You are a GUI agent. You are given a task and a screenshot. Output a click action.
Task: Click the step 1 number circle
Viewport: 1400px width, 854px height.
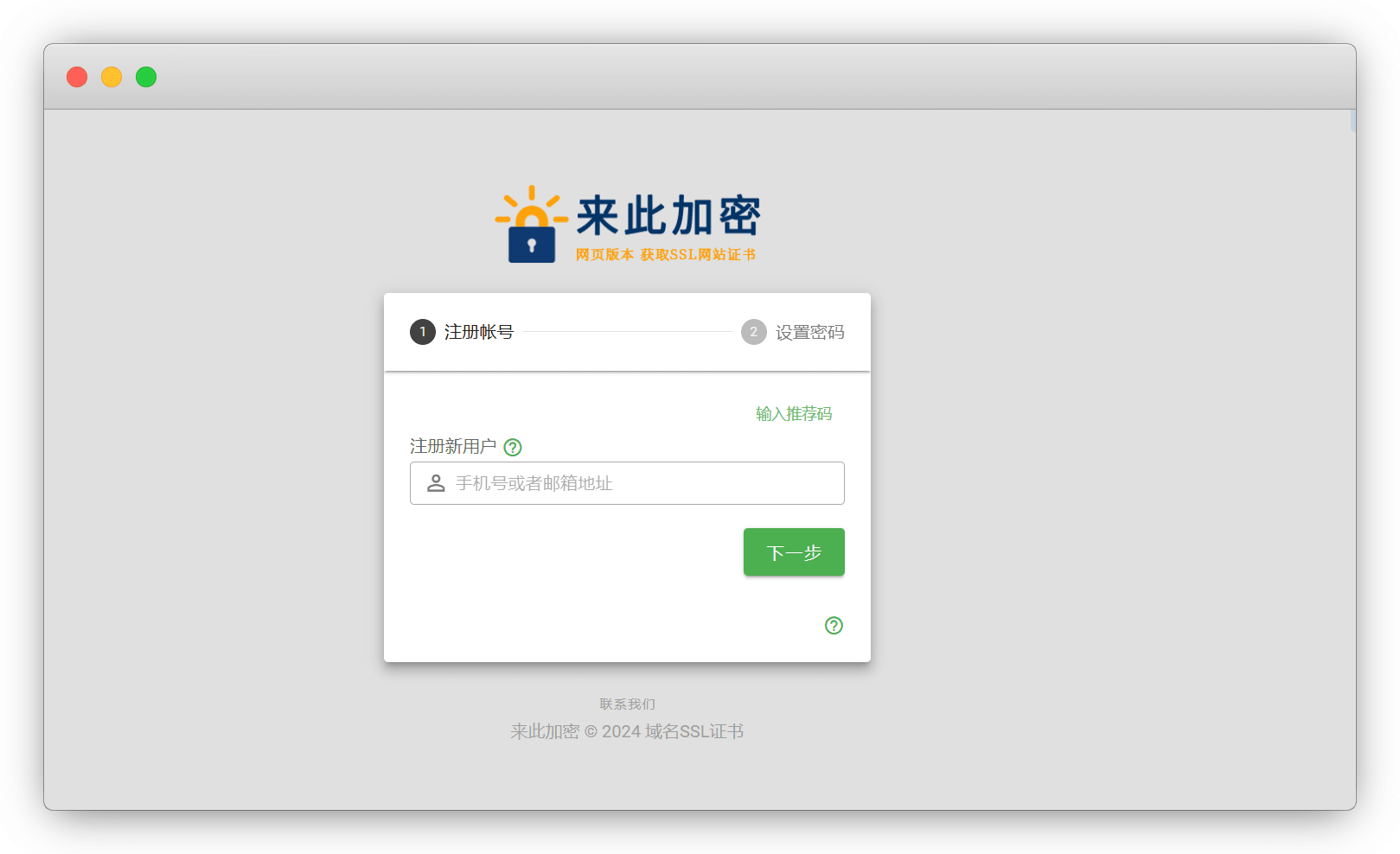pyautogui.click(x=422, y=332)
